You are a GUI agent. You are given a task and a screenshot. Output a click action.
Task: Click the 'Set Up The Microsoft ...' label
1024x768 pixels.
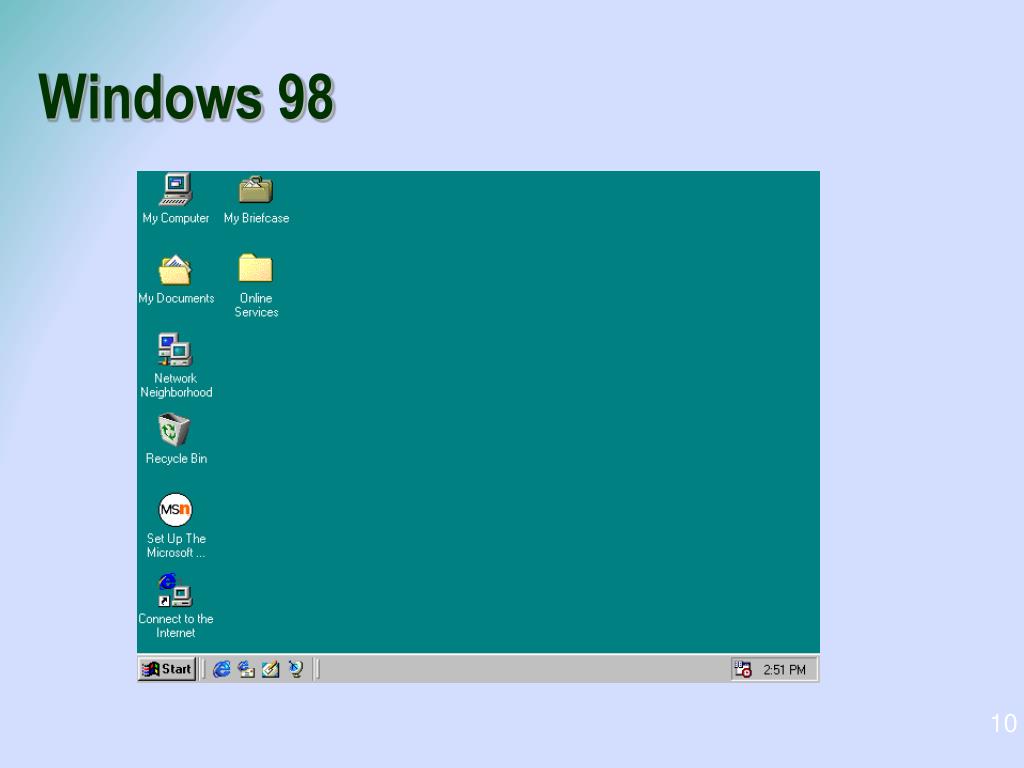pyautogui.click(x=176, y=545)
